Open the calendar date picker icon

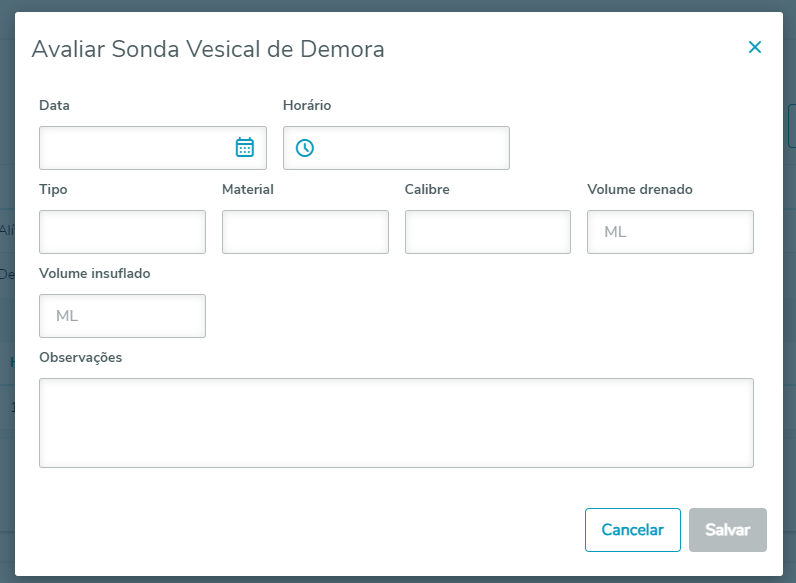click(x=245, y=148)
